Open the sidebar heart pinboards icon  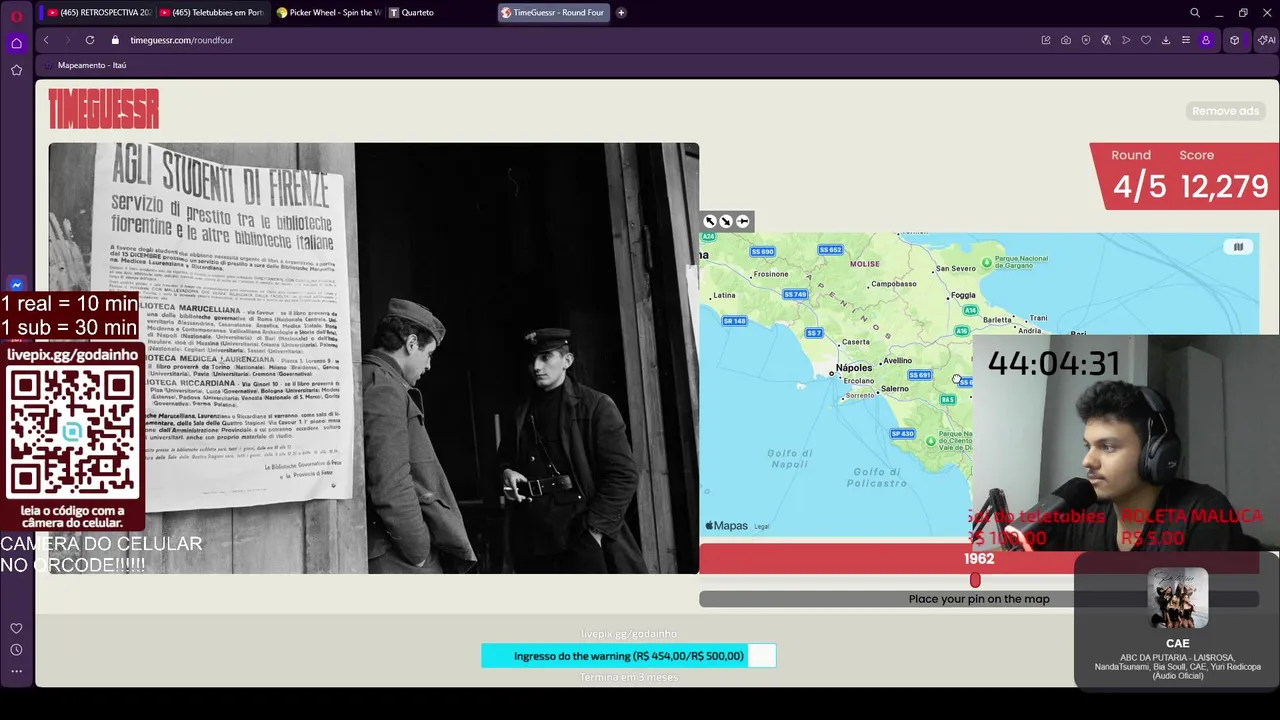tap(16, 628)
